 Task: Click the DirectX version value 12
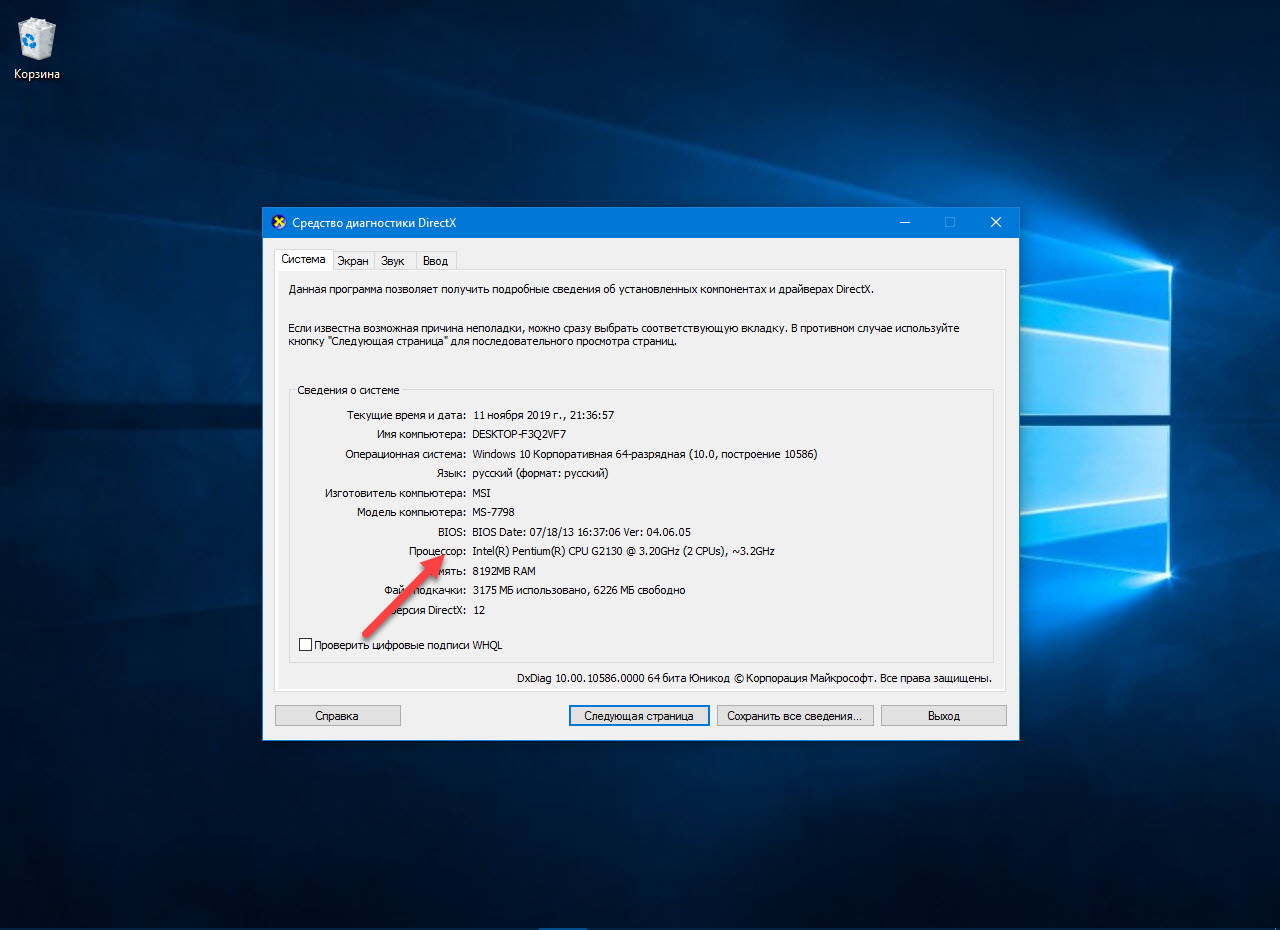[478, 610]
